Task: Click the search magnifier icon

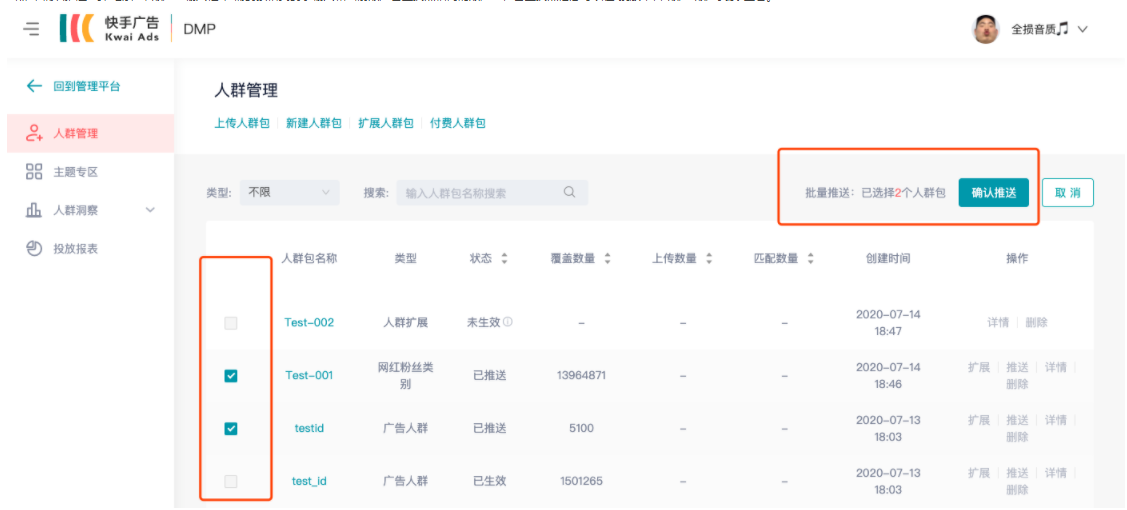Action: pos(569,193)
